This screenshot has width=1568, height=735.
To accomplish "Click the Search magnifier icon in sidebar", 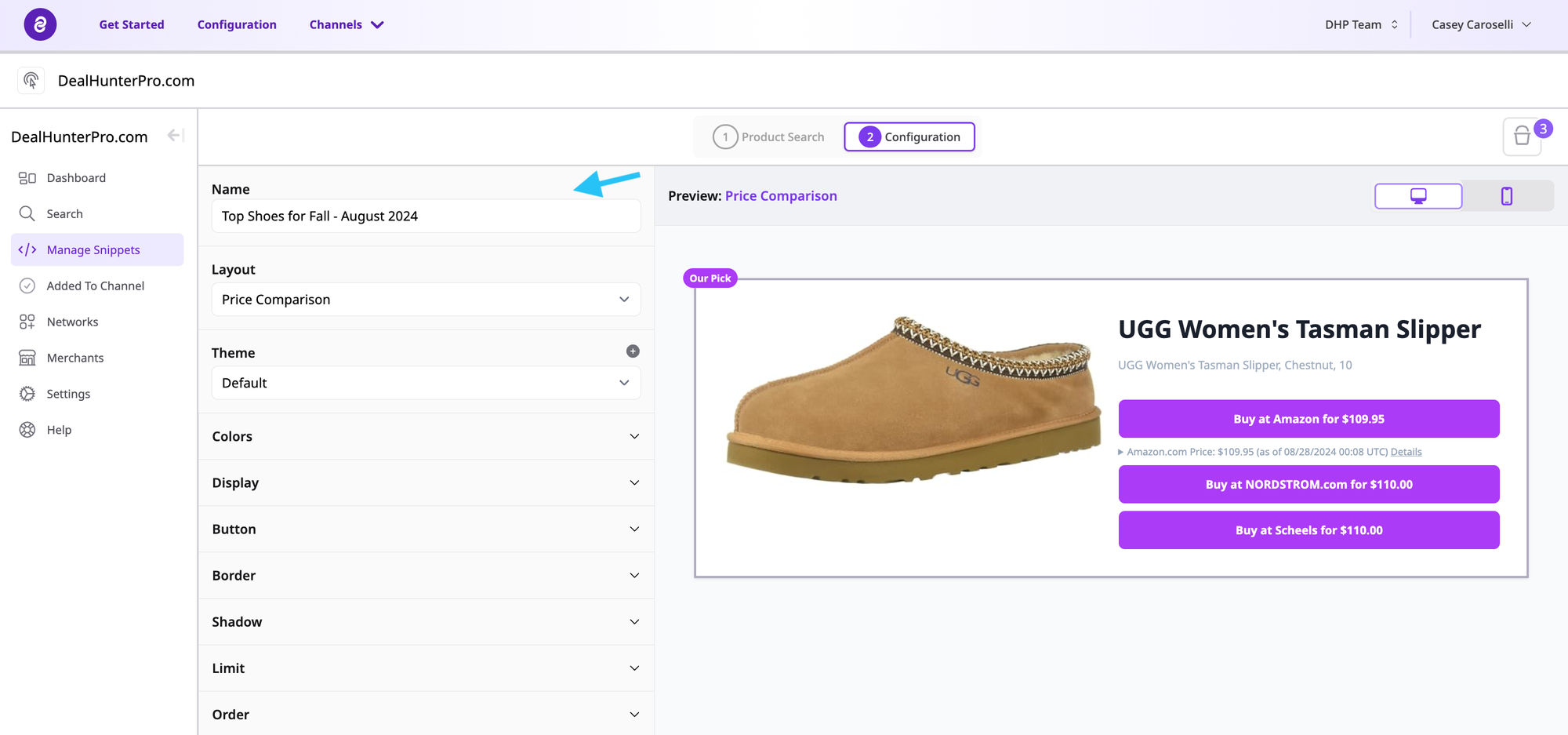I will coord(27,213).
